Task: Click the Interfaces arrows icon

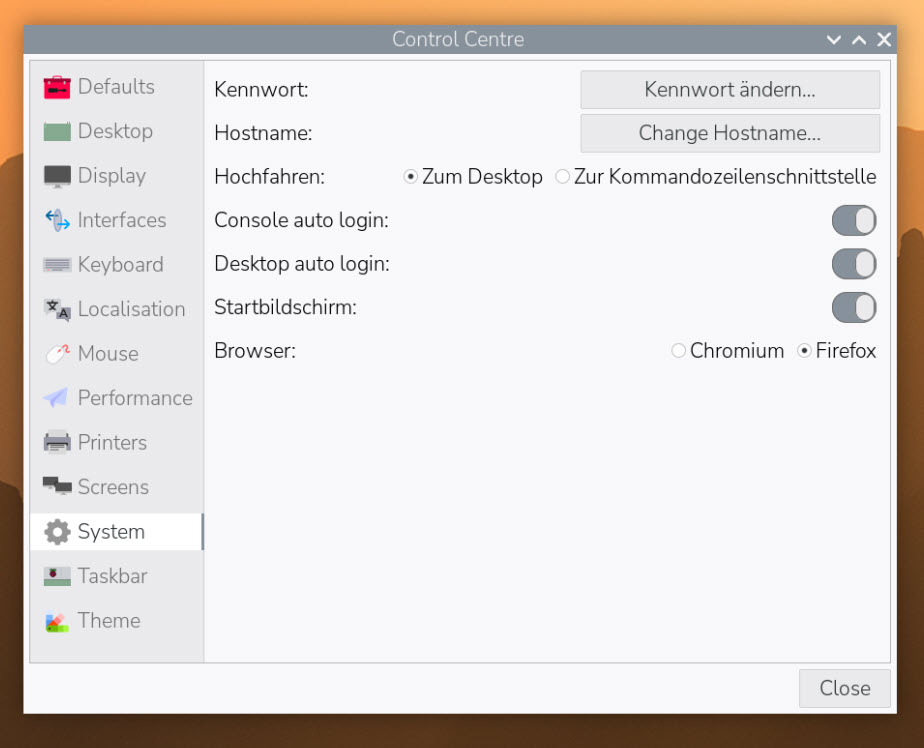Action: point(57,220)
